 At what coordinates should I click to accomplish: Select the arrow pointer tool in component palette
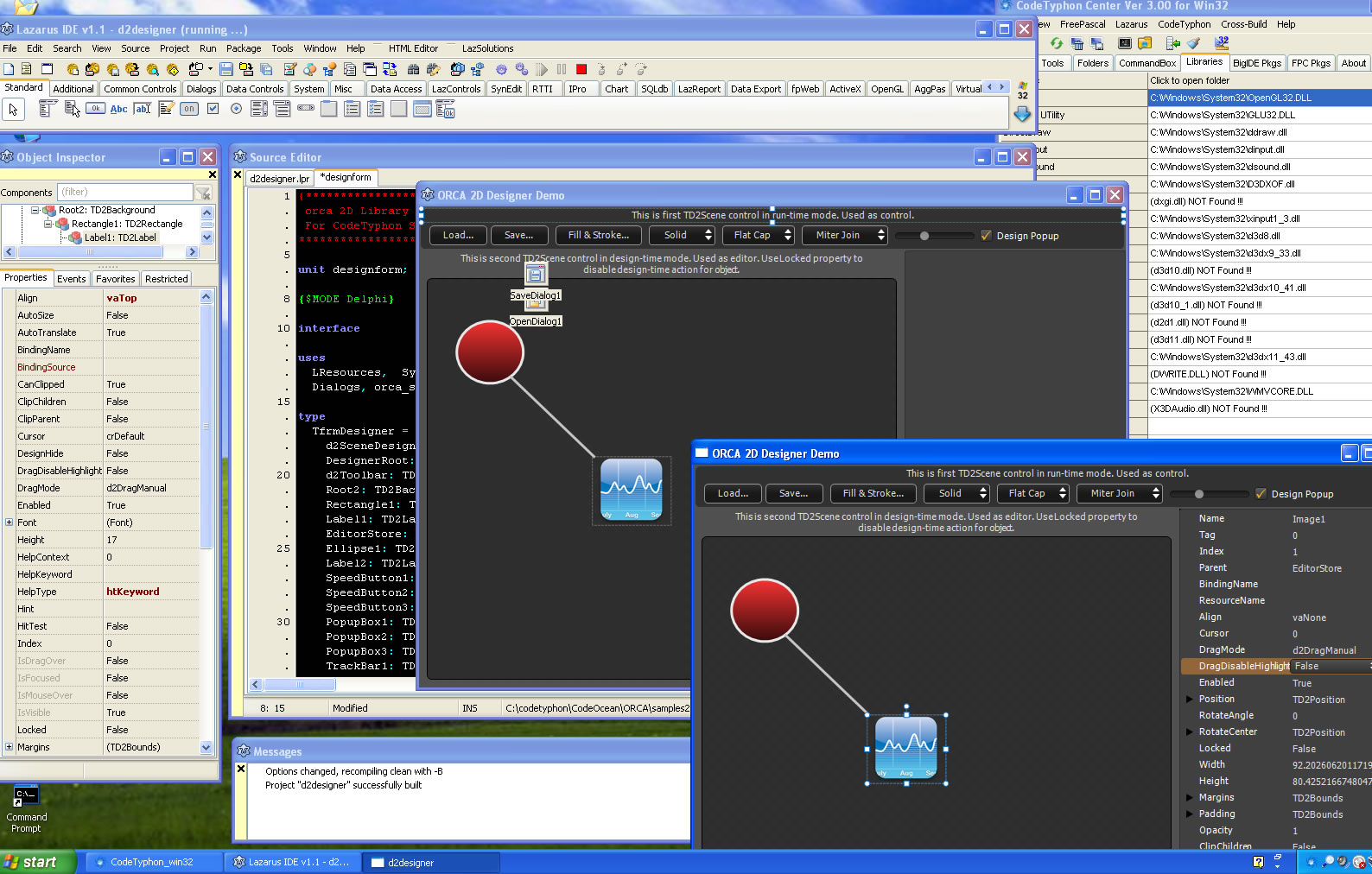point(13,109)
